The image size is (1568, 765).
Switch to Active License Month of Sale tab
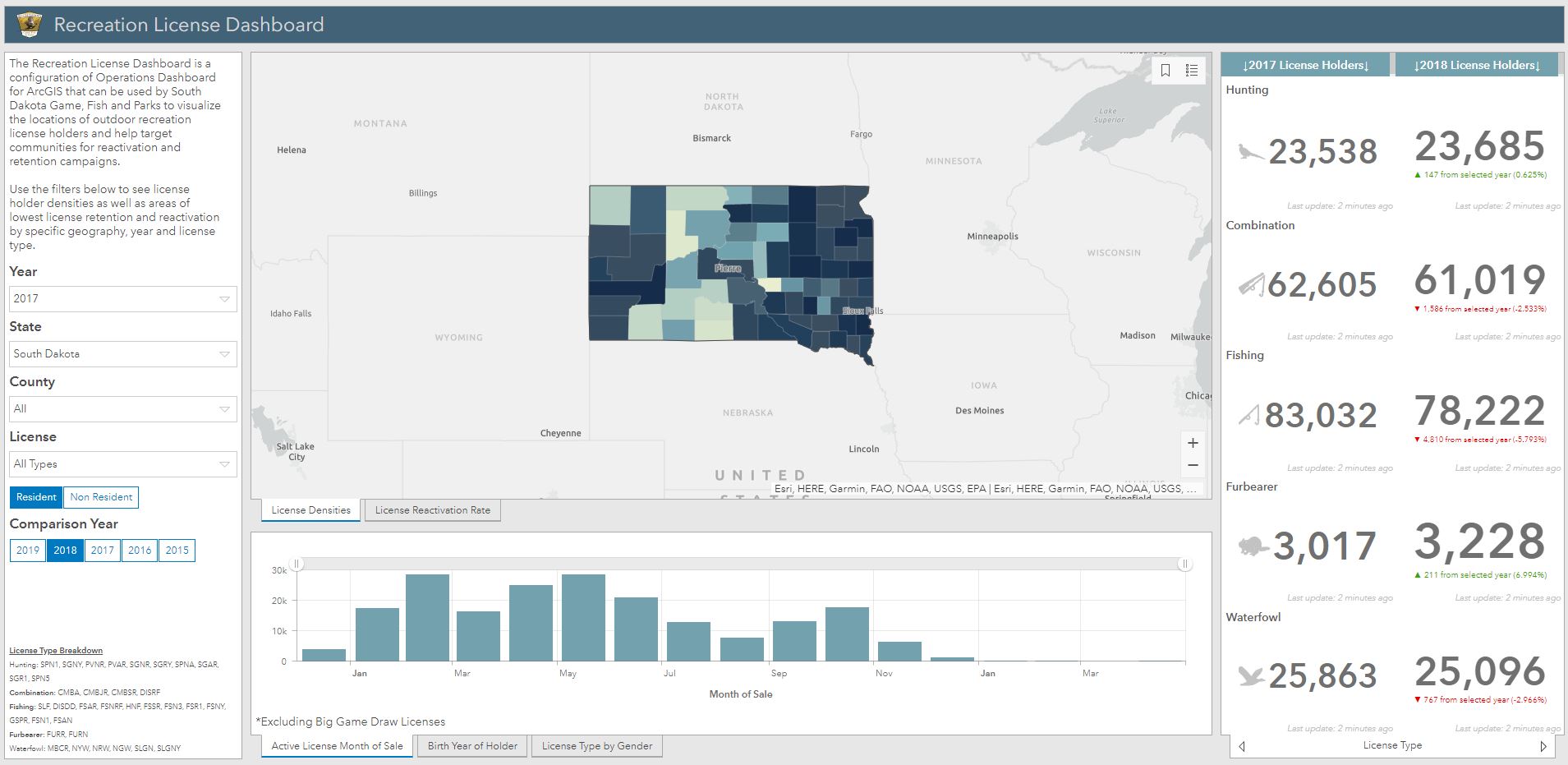click(x=337, y=746)
